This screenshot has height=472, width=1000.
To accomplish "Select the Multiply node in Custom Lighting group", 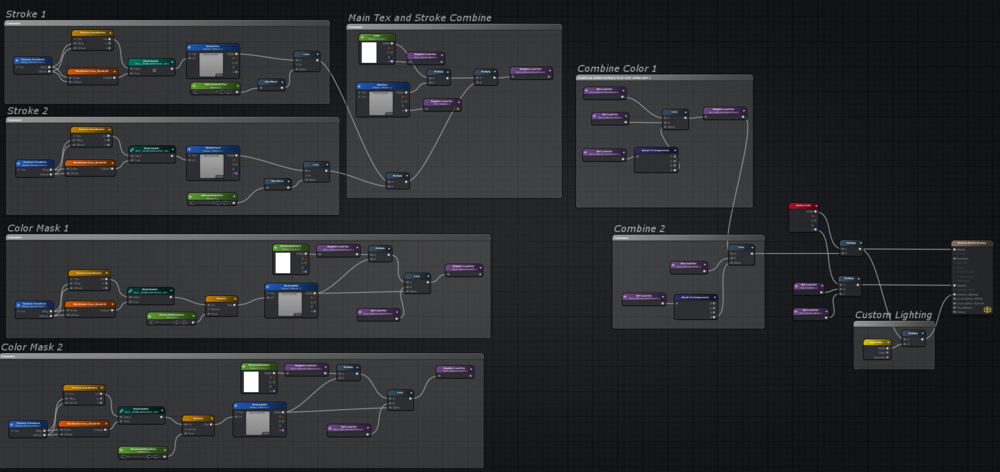I will click(x=912, y=333).
